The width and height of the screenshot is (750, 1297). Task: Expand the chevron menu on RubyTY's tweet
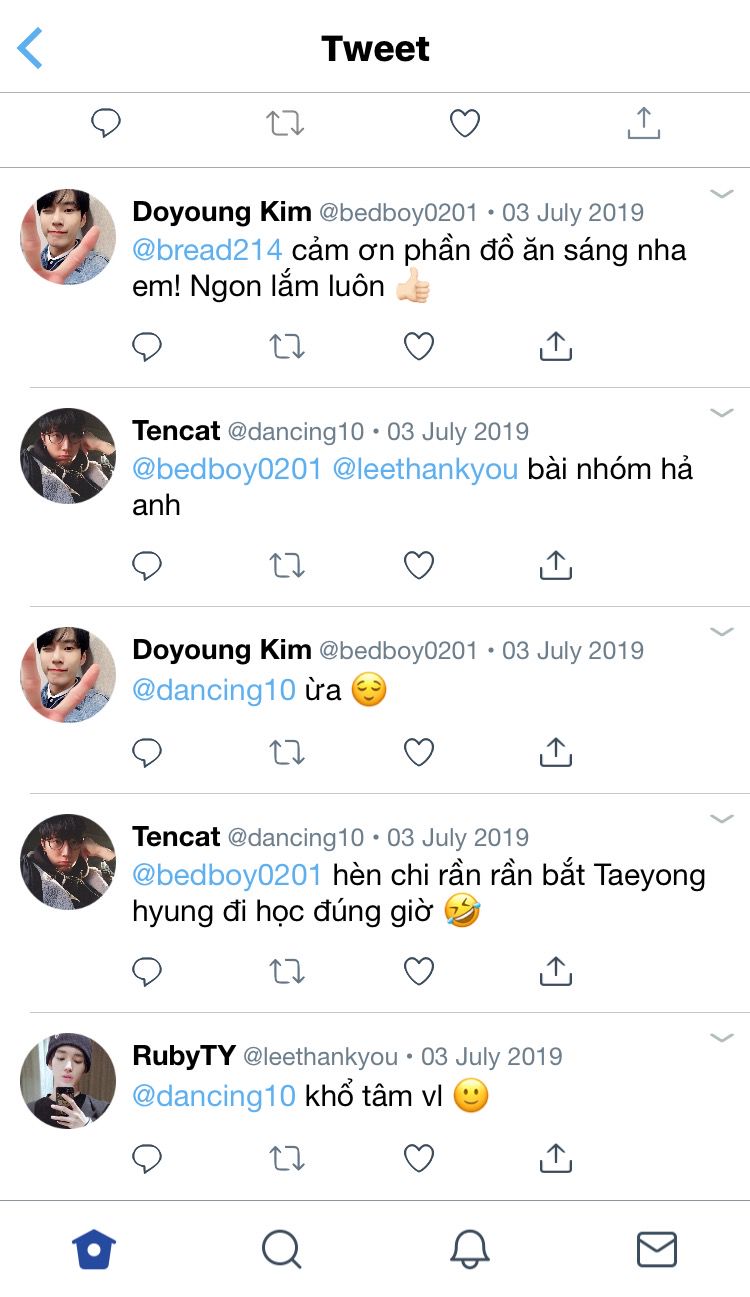(722, 1038)
